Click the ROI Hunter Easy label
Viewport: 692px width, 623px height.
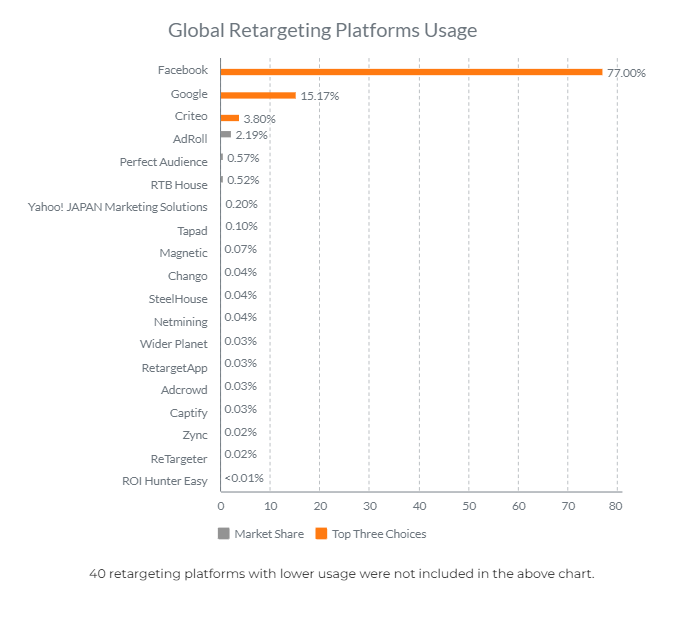coord(165,481)
